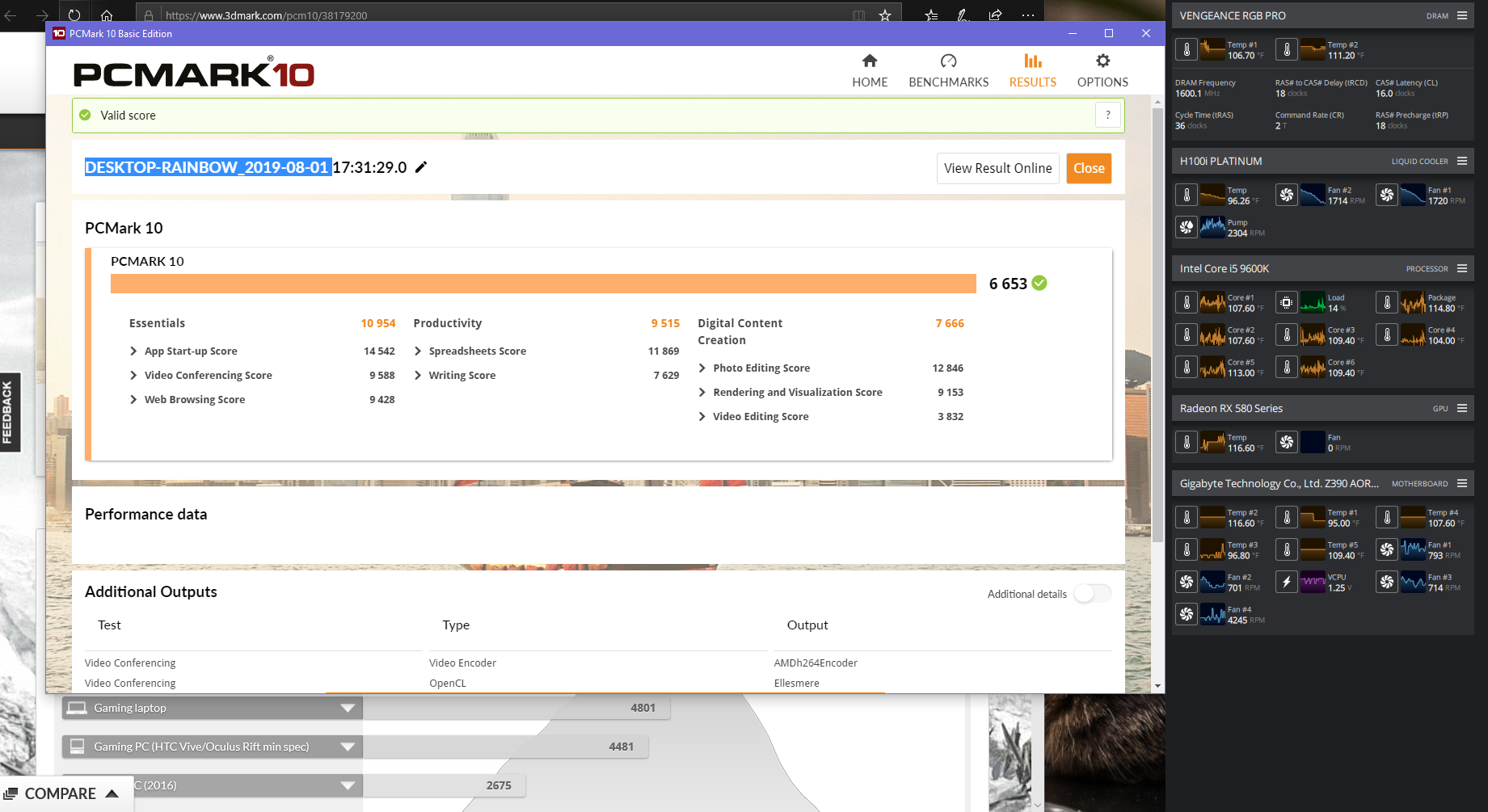Open the Intel Core i5 9600K panel menu
Image resolution: width=1488 pixels, height=812 pixels.
point(1462,268)
